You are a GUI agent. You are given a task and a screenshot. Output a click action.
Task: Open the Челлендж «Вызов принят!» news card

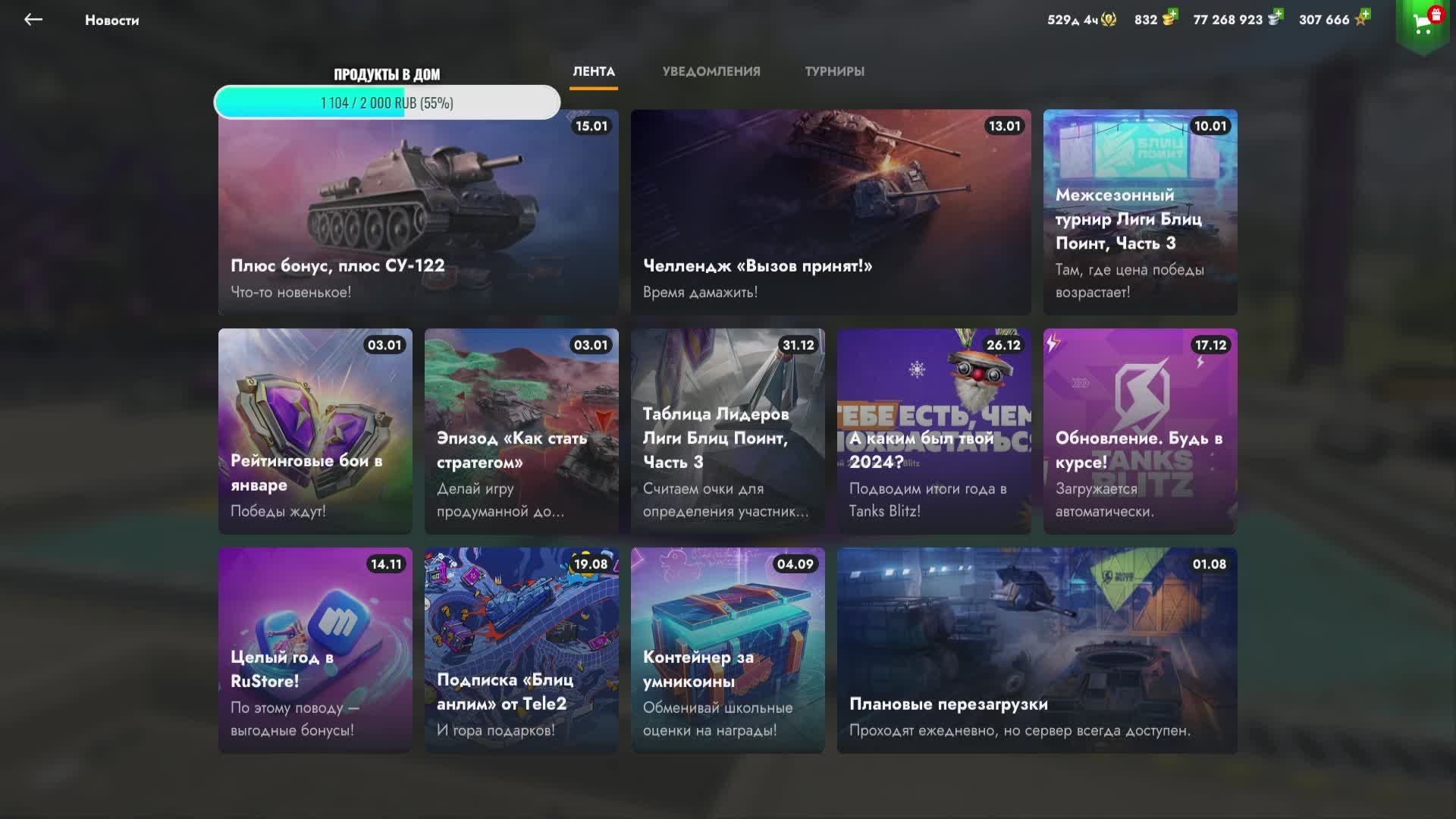pos(831,212)
